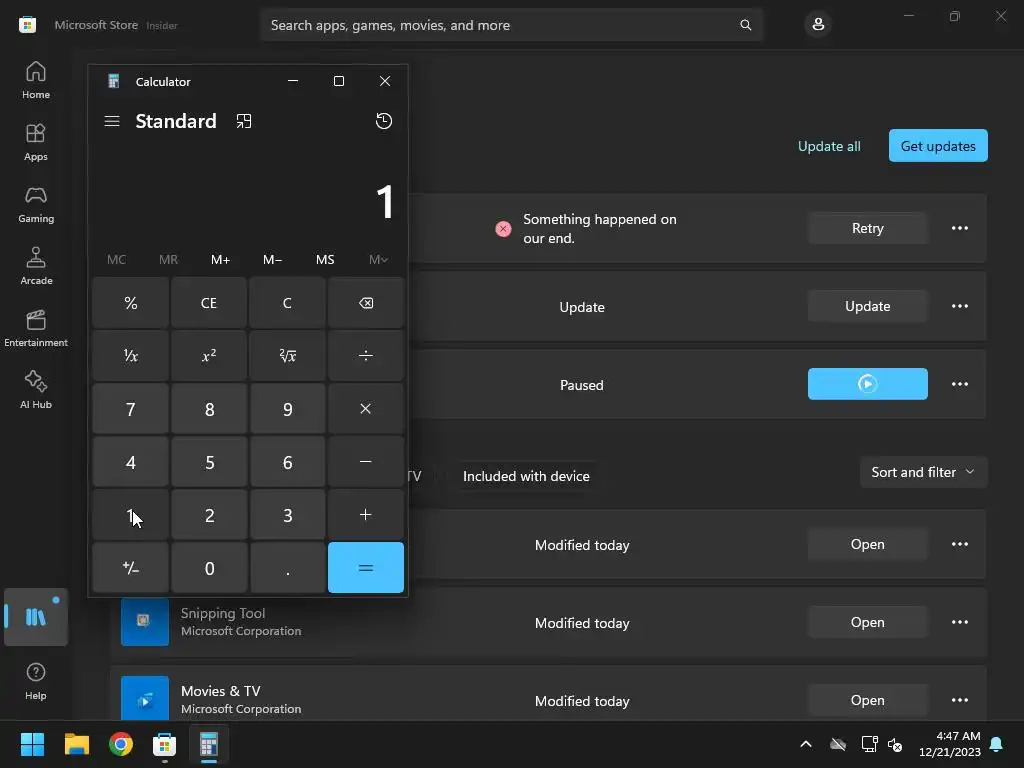Click the square root key
The width and height of the screenshot is (1024, 768).
click(287, 356)
